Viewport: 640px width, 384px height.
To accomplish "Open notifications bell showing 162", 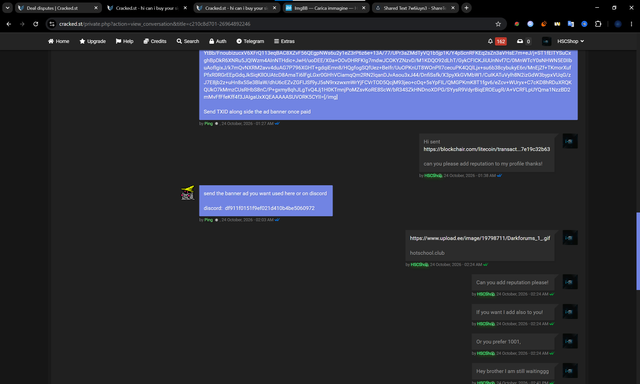I will coord(497,41).
